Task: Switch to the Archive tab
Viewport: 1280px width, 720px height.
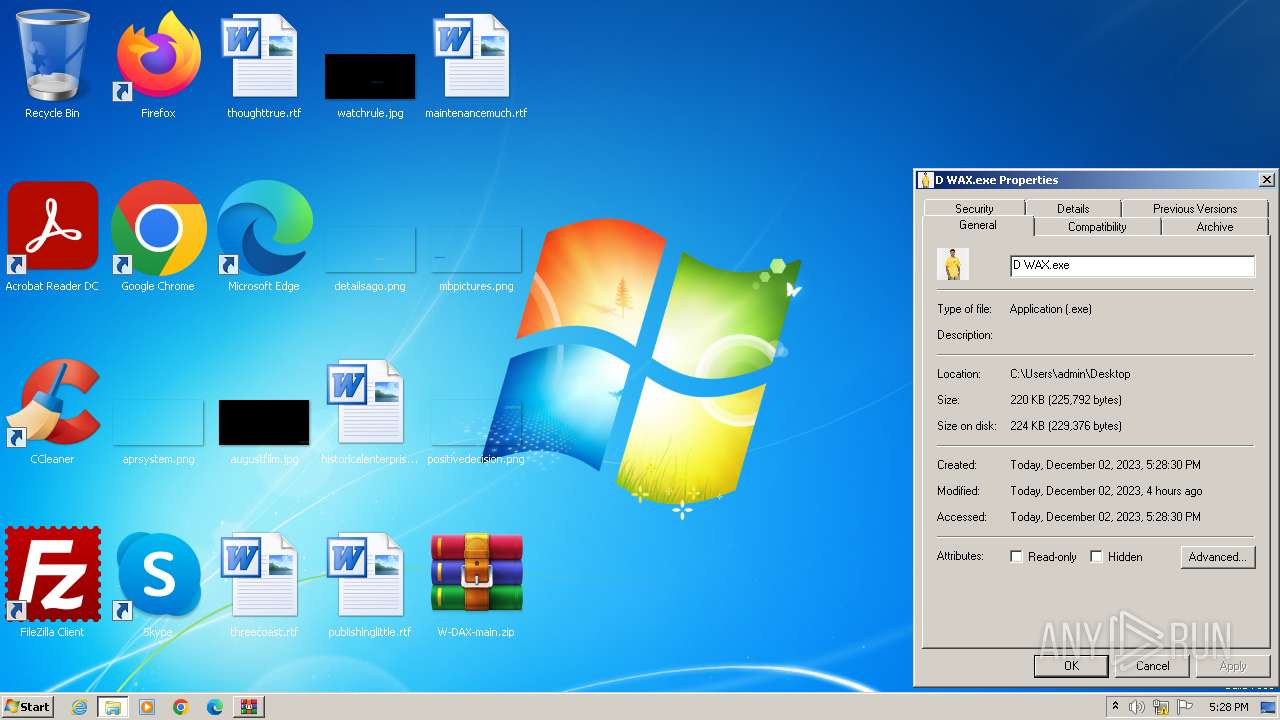Action: pos(1215,227)
